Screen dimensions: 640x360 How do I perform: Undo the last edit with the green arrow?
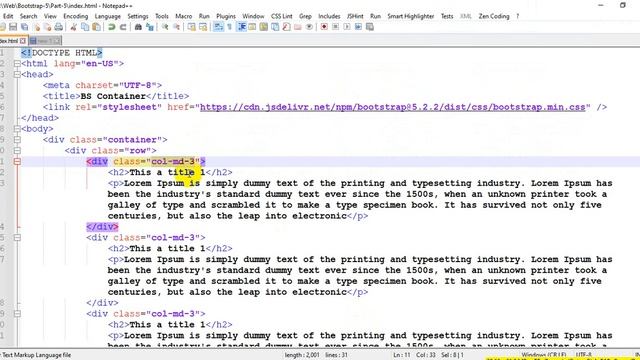click(x=111, y=27)
